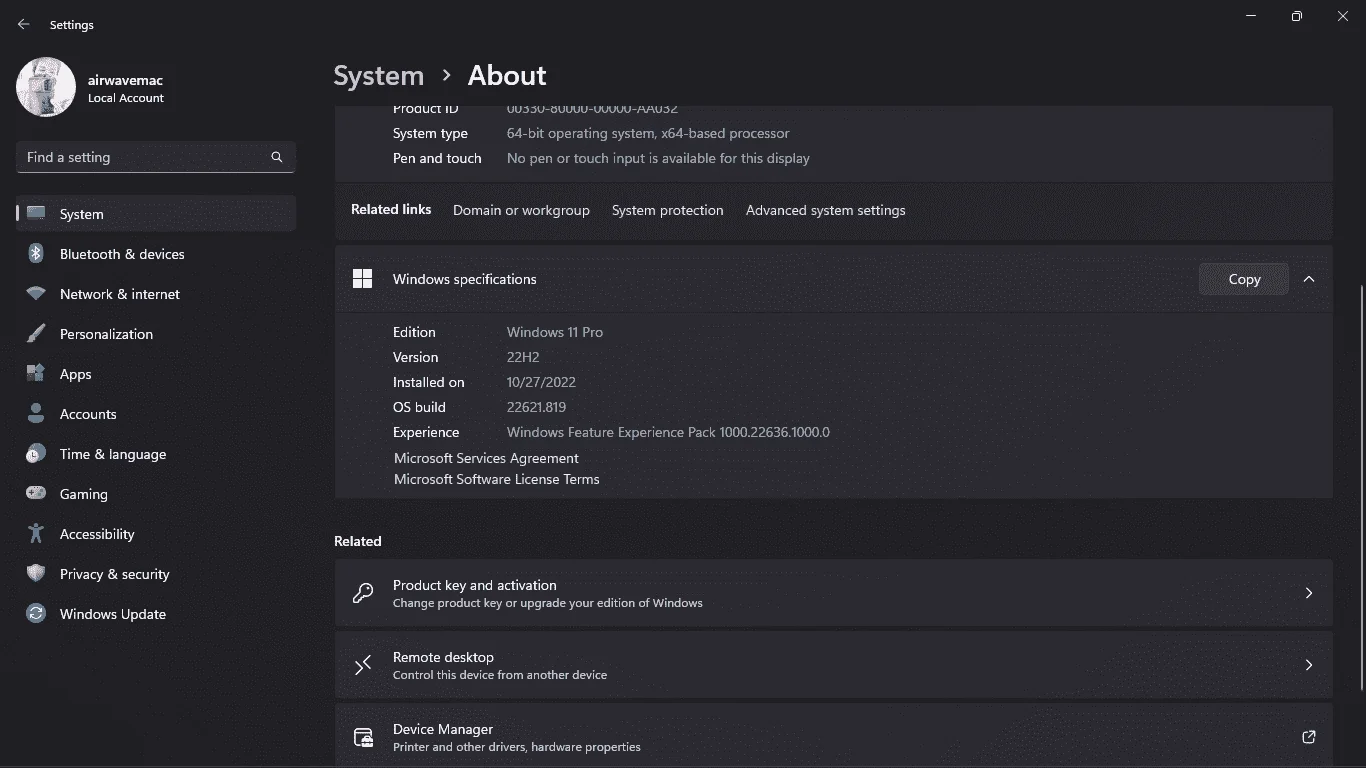This screenshot has height=768, width=1366.
Task: Click the Accessibility figure icon
Action: 36,534
